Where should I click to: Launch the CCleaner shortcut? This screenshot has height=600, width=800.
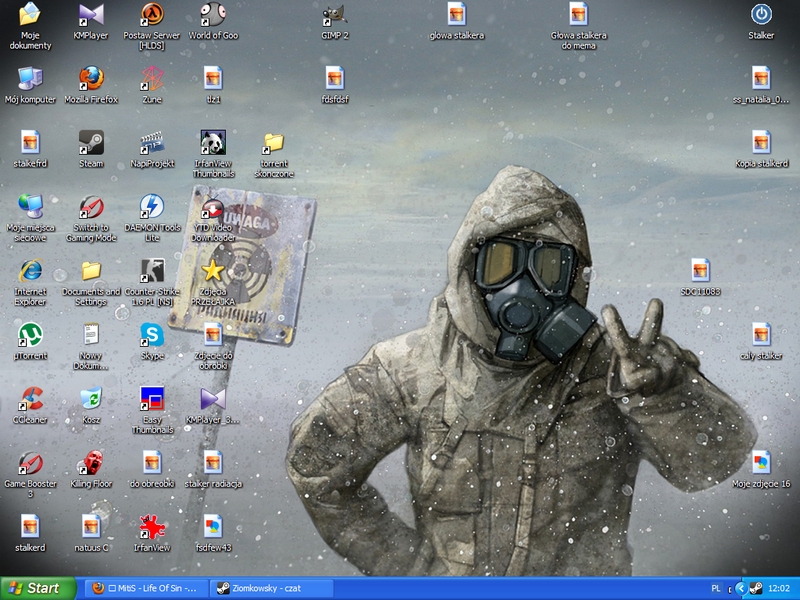[x=30, y=398]
